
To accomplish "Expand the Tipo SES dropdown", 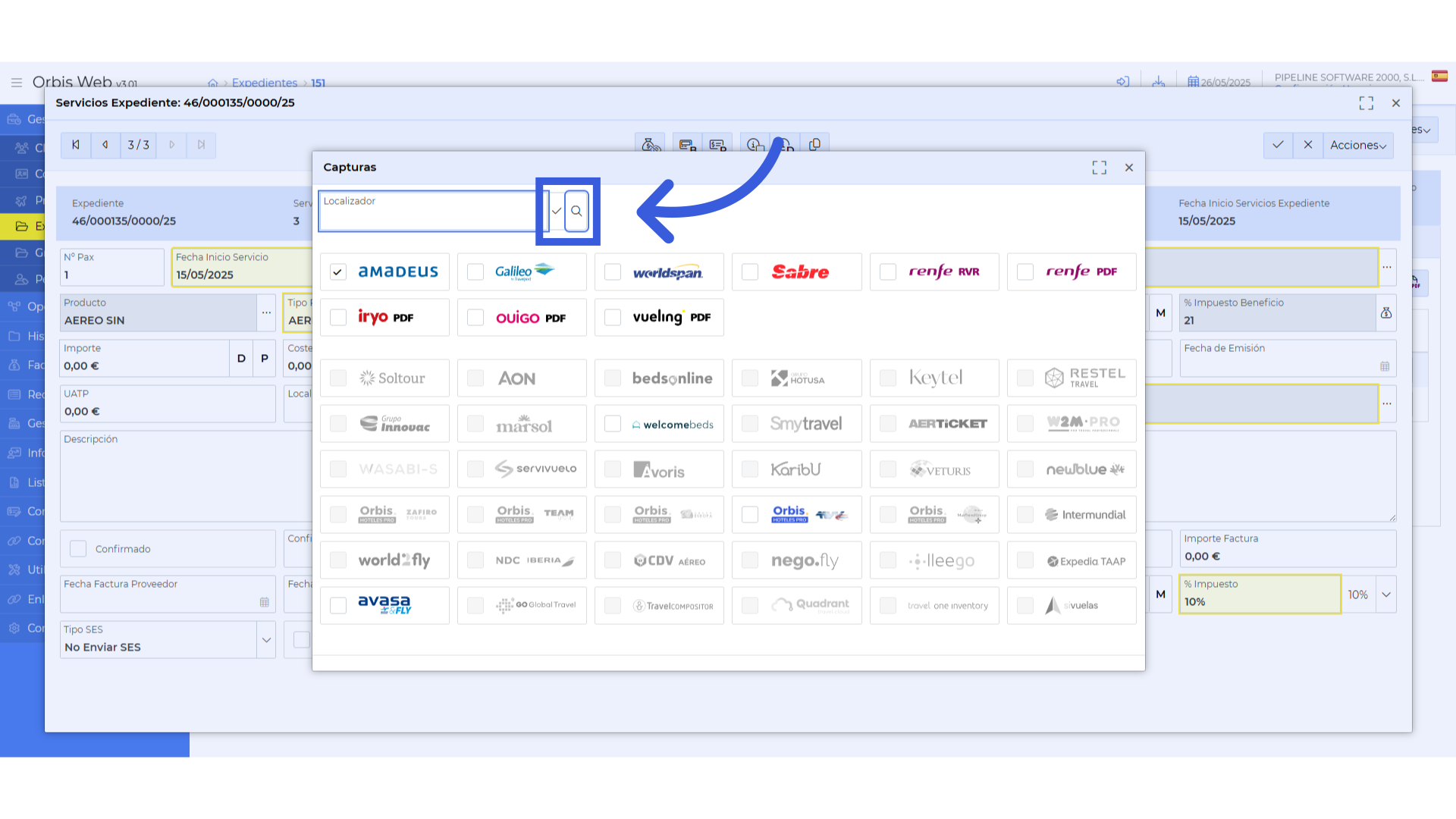I will 266,639.
